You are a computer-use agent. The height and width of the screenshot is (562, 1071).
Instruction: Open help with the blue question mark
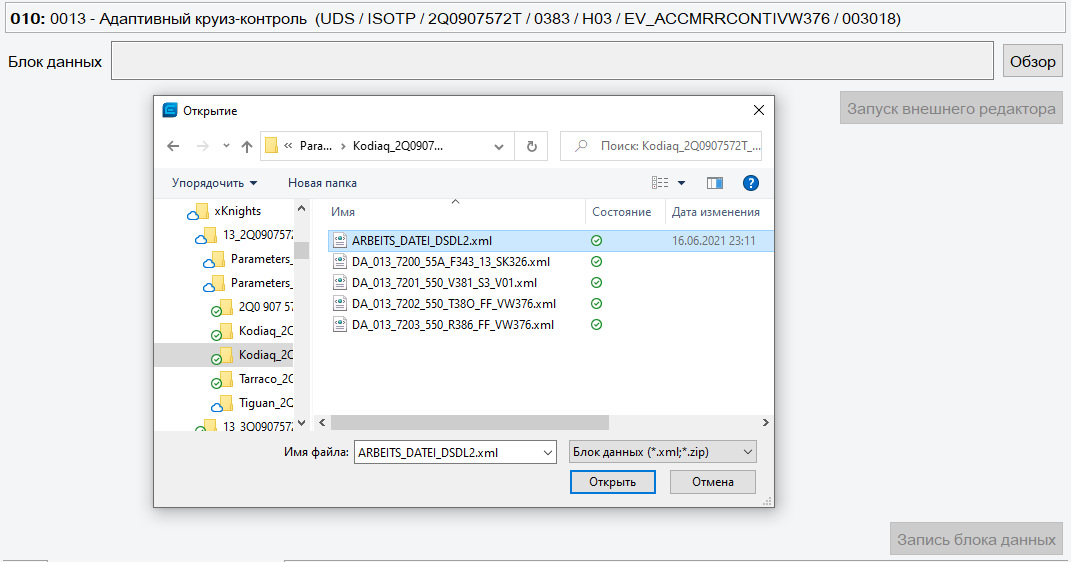(750, 183)
